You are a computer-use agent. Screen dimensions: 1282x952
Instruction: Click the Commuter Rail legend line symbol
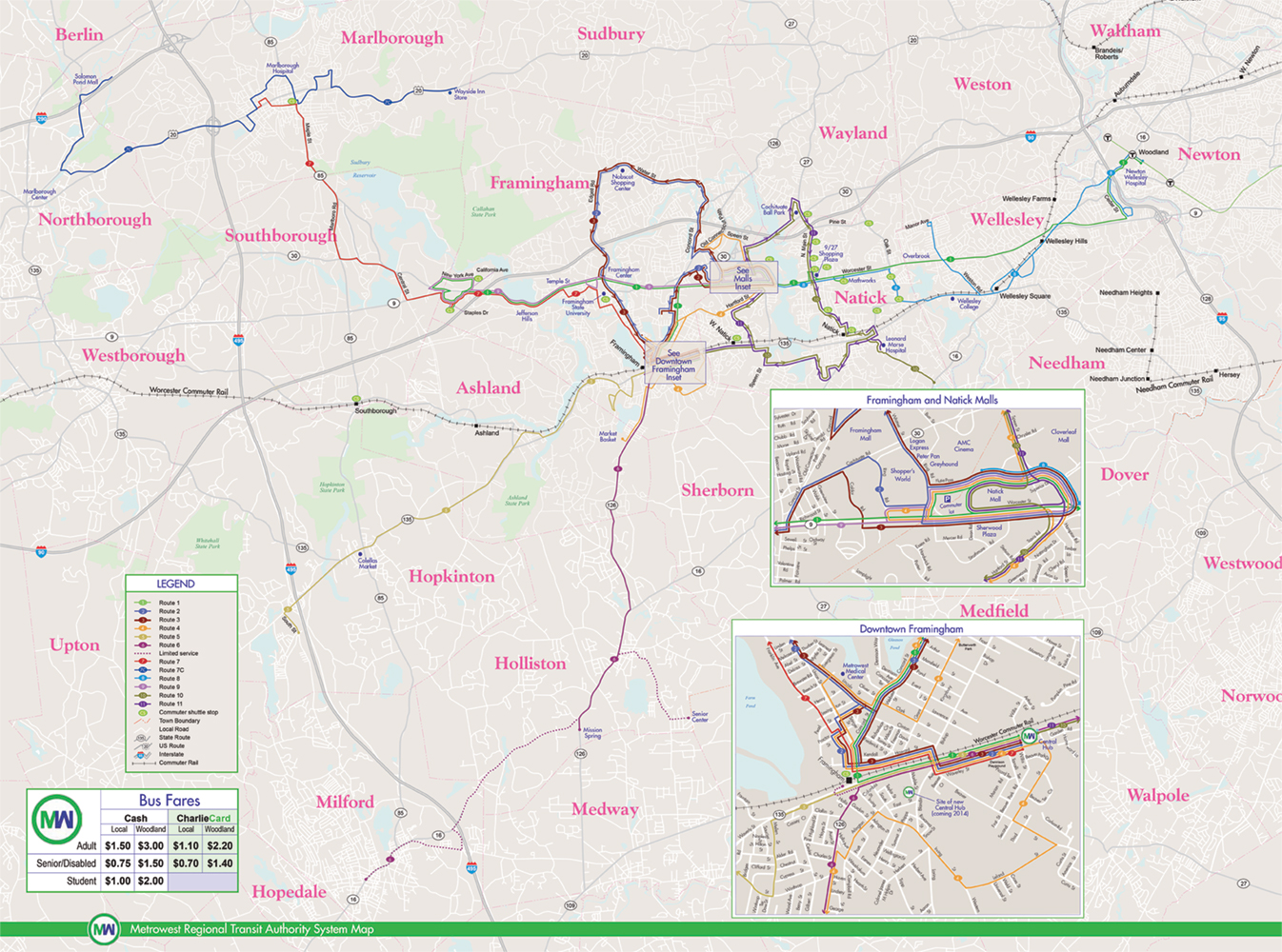pyautogui.click(x=144, y=764)
